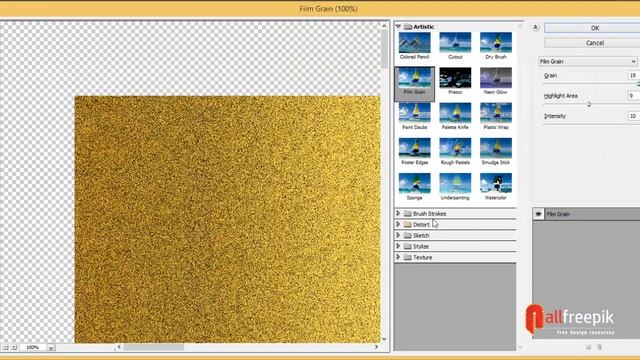Collapse filter gallery with double-chevron button
This screenshot has width=640, height=360.
[x=535, y=27]
